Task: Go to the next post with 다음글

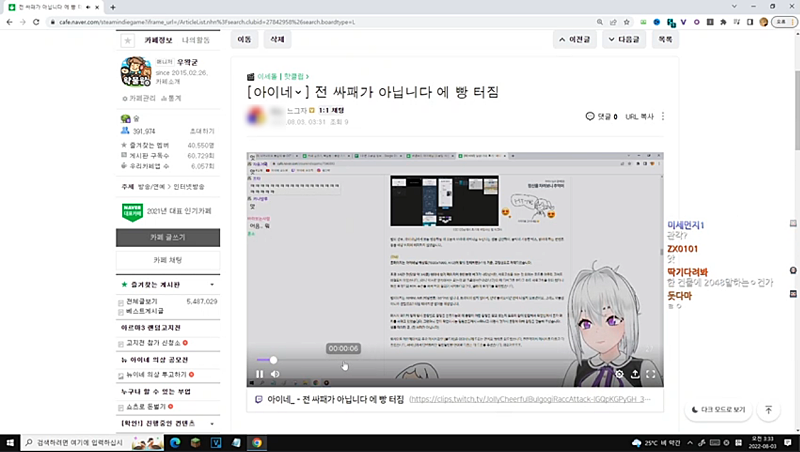Action: click(x=624, y=39)
